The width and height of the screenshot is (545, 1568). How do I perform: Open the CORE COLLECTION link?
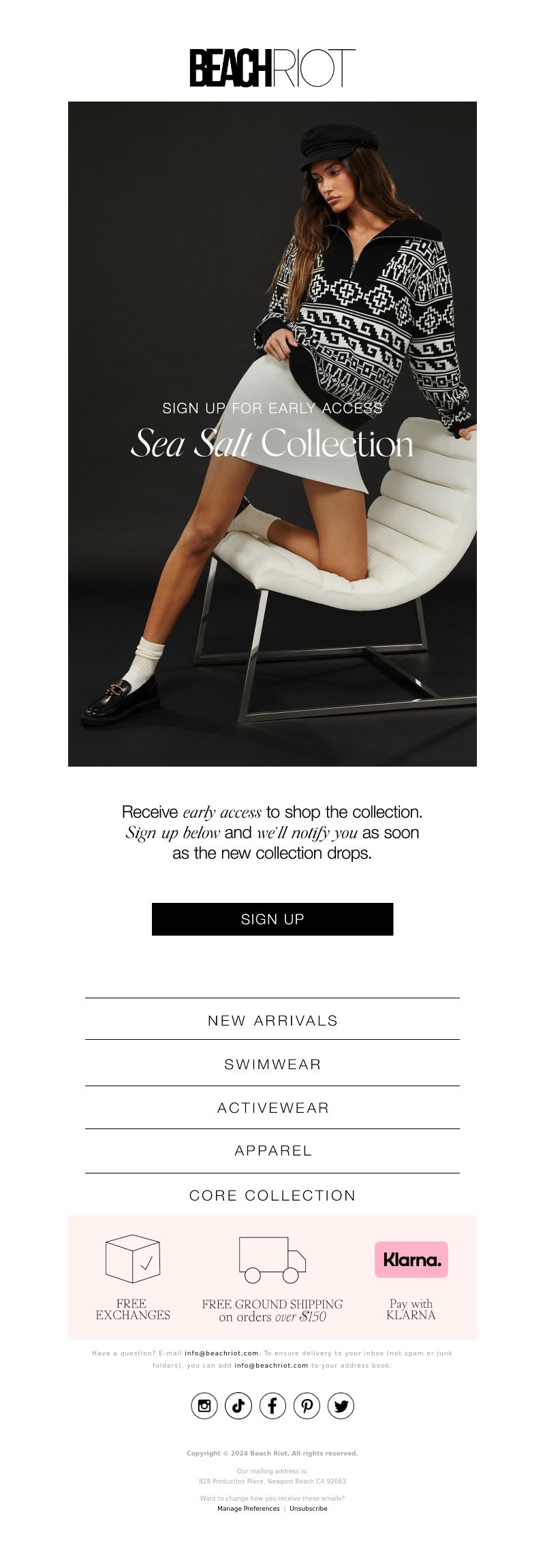pyautogui.click(x=272, y=1195)
